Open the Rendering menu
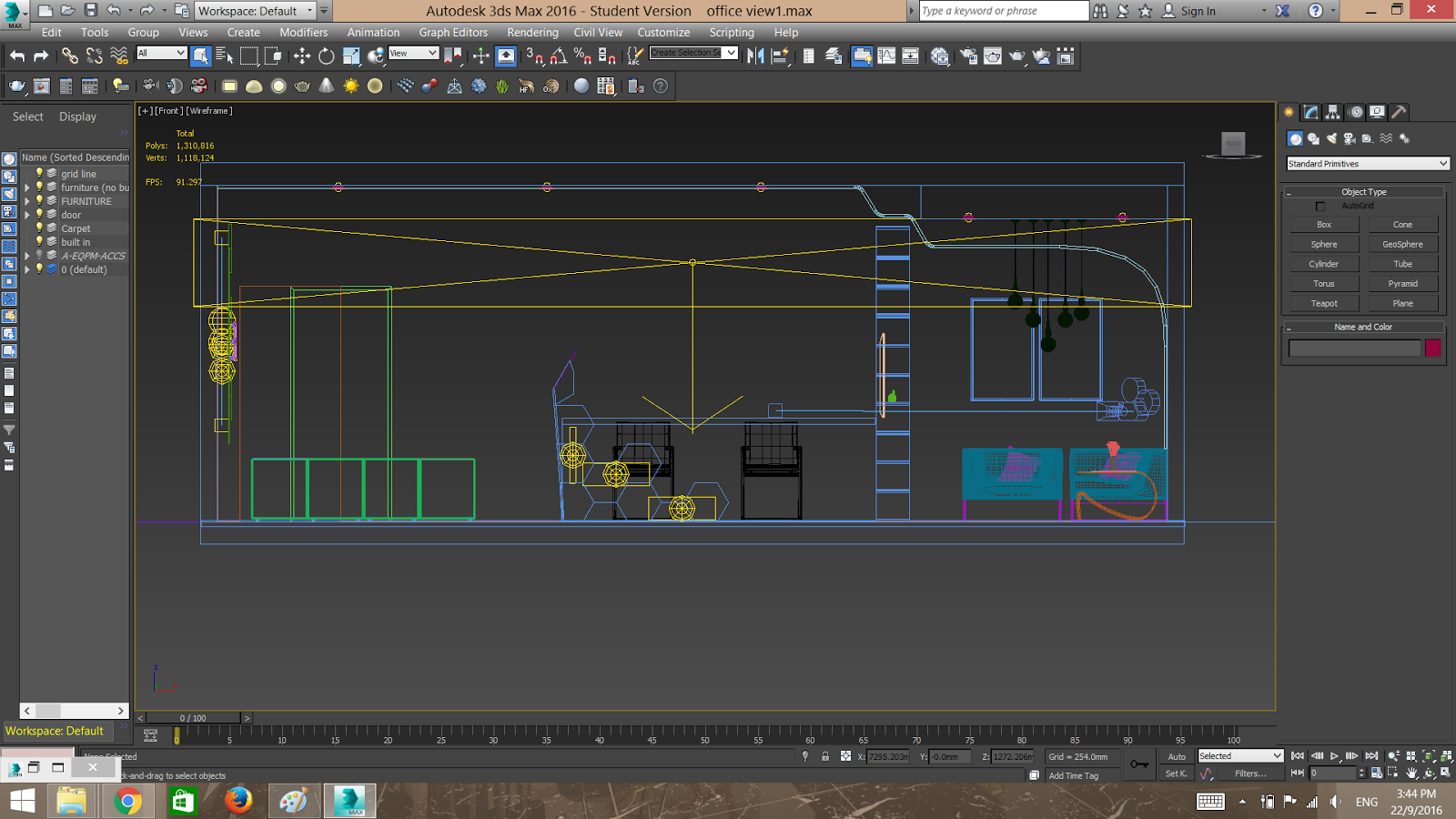The image size is (1456, 819). coord(532,32)
